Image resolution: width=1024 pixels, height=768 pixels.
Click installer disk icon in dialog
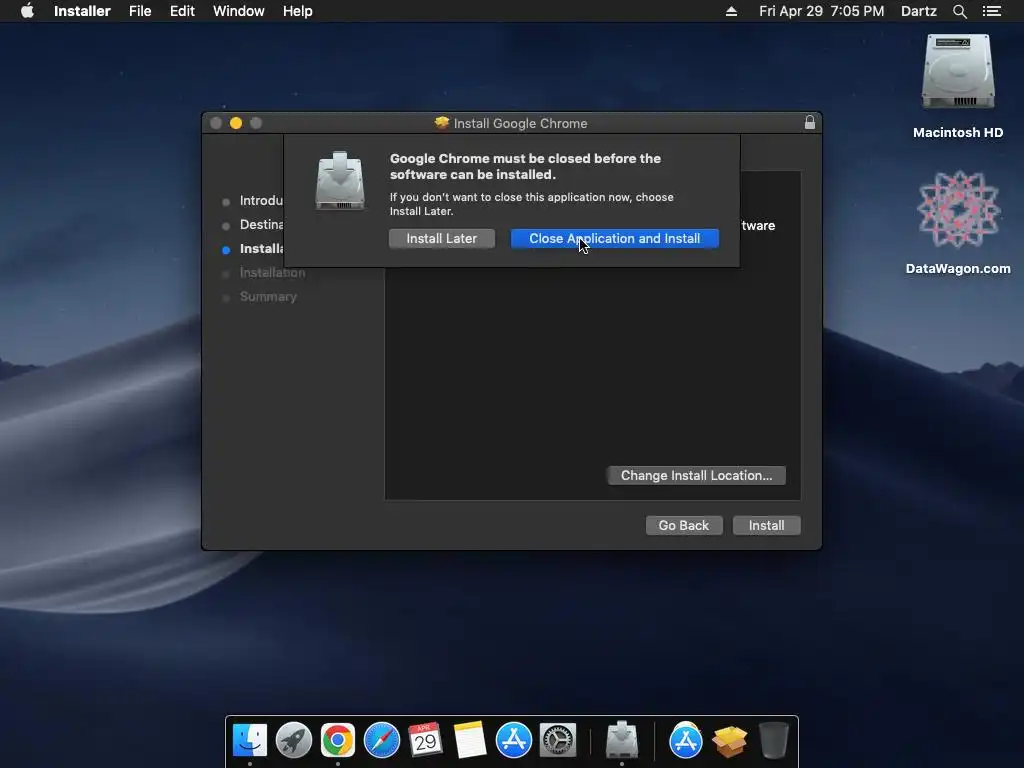[340, 181]
